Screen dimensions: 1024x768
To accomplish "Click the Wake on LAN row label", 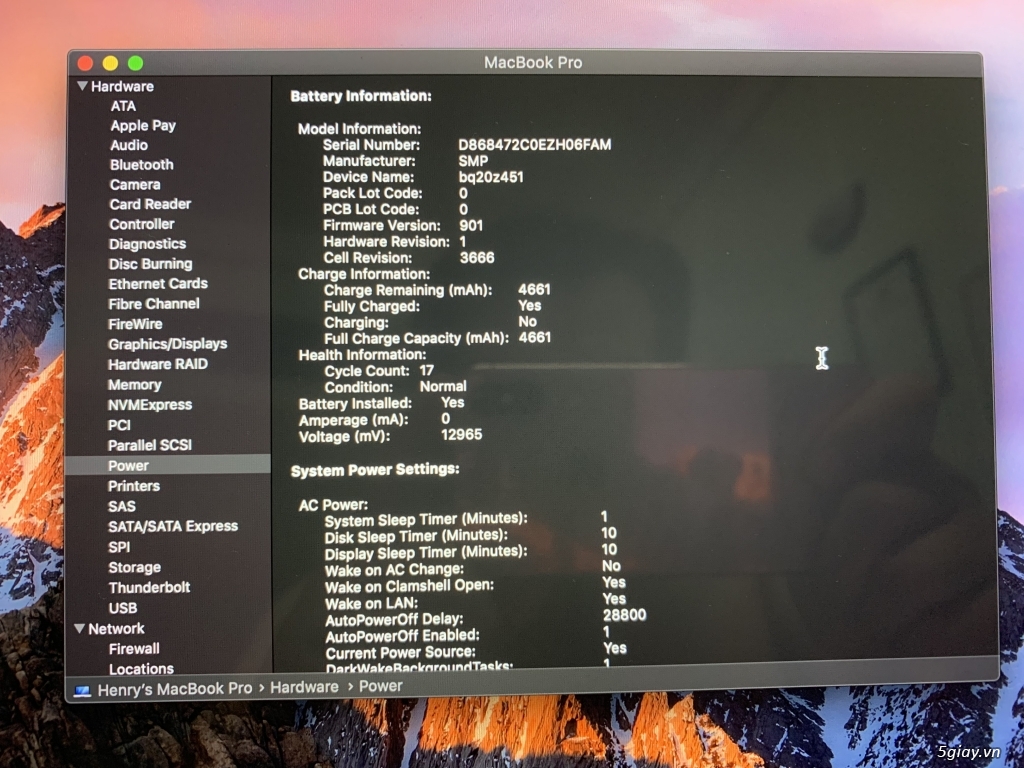I will [x=372, y=603].
